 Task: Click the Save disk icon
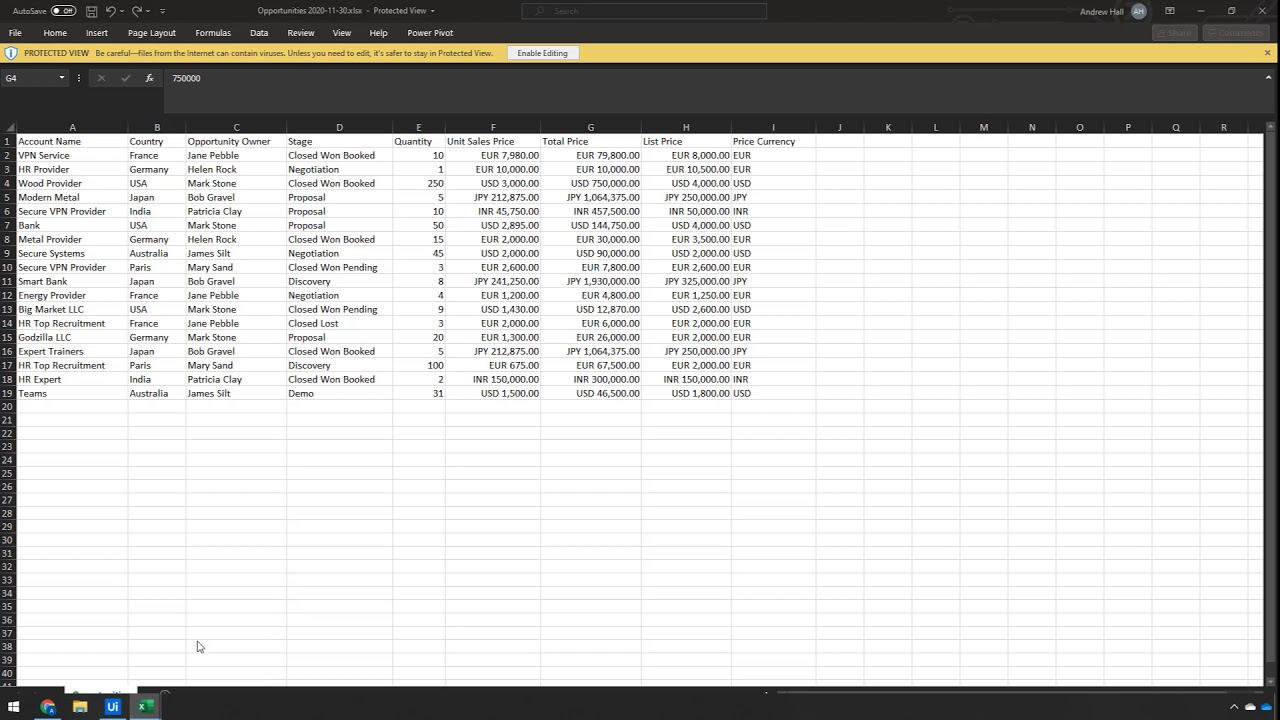(91, 11)
